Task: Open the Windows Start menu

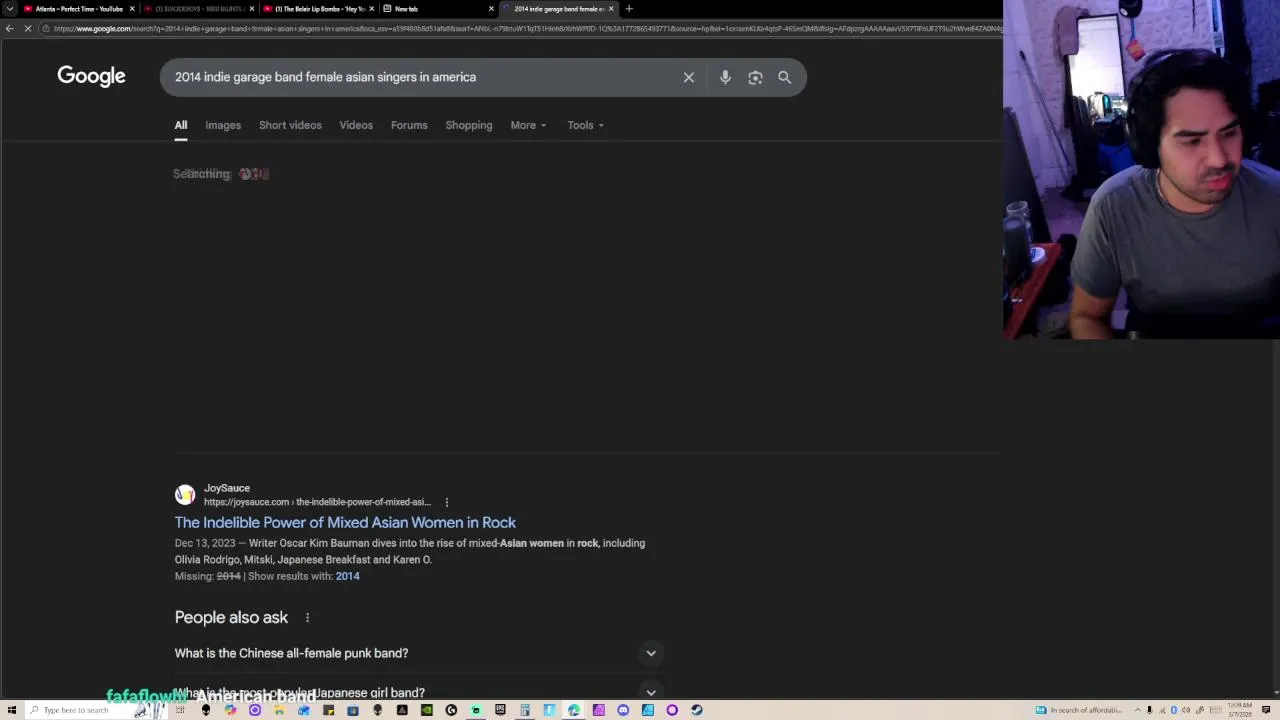Action: pyautogui.click(x=12, y=710)
